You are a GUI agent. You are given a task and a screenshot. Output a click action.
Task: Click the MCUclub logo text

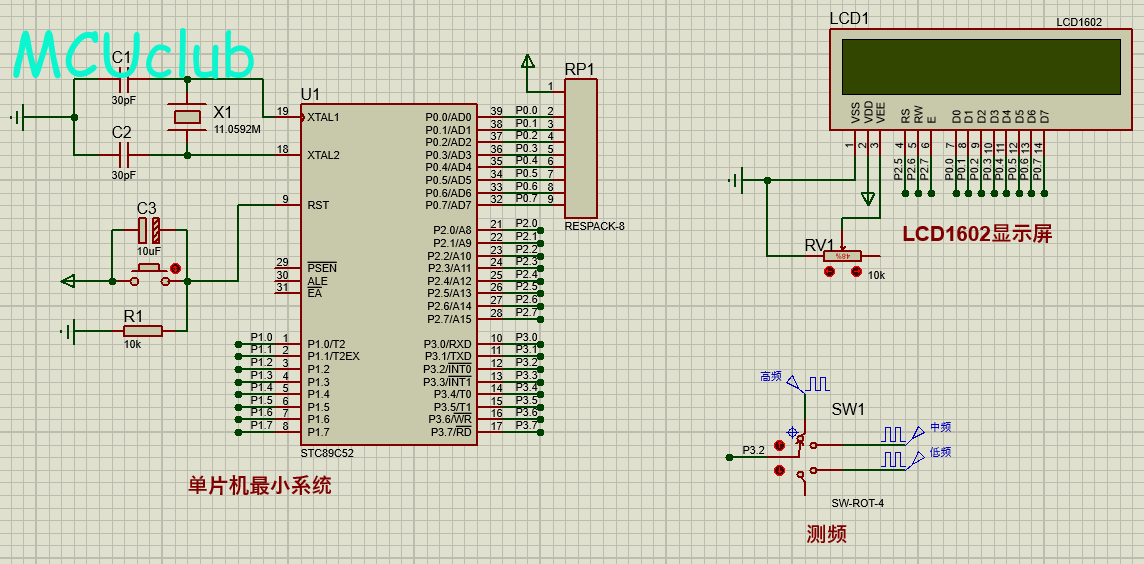point(133,56)
